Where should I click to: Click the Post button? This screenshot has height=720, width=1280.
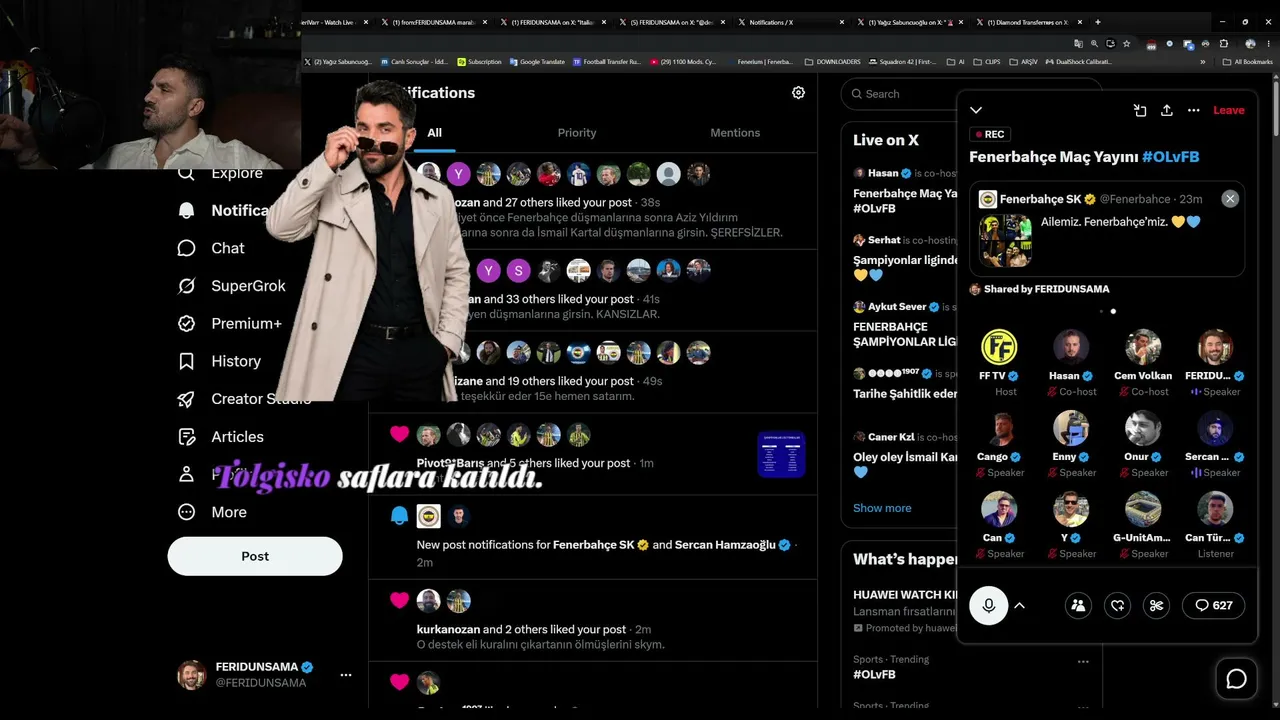(255, 556)
